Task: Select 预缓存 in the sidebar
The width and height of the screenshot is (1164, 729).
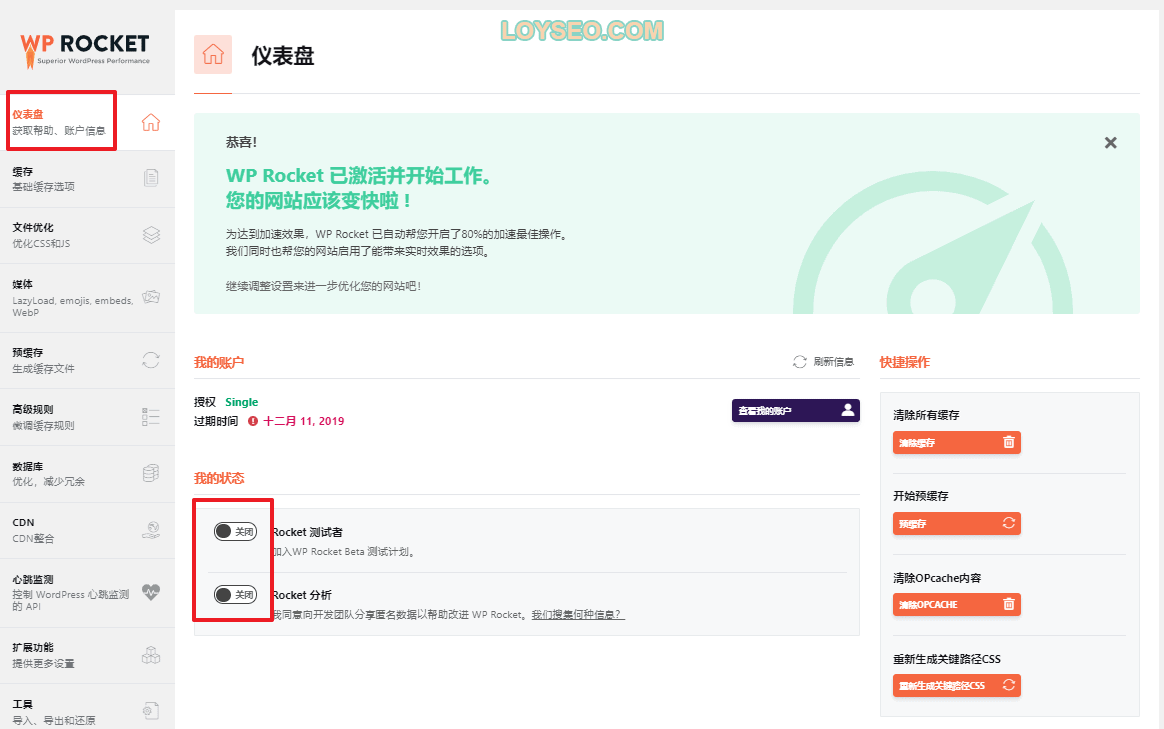Action: (87, 361)
